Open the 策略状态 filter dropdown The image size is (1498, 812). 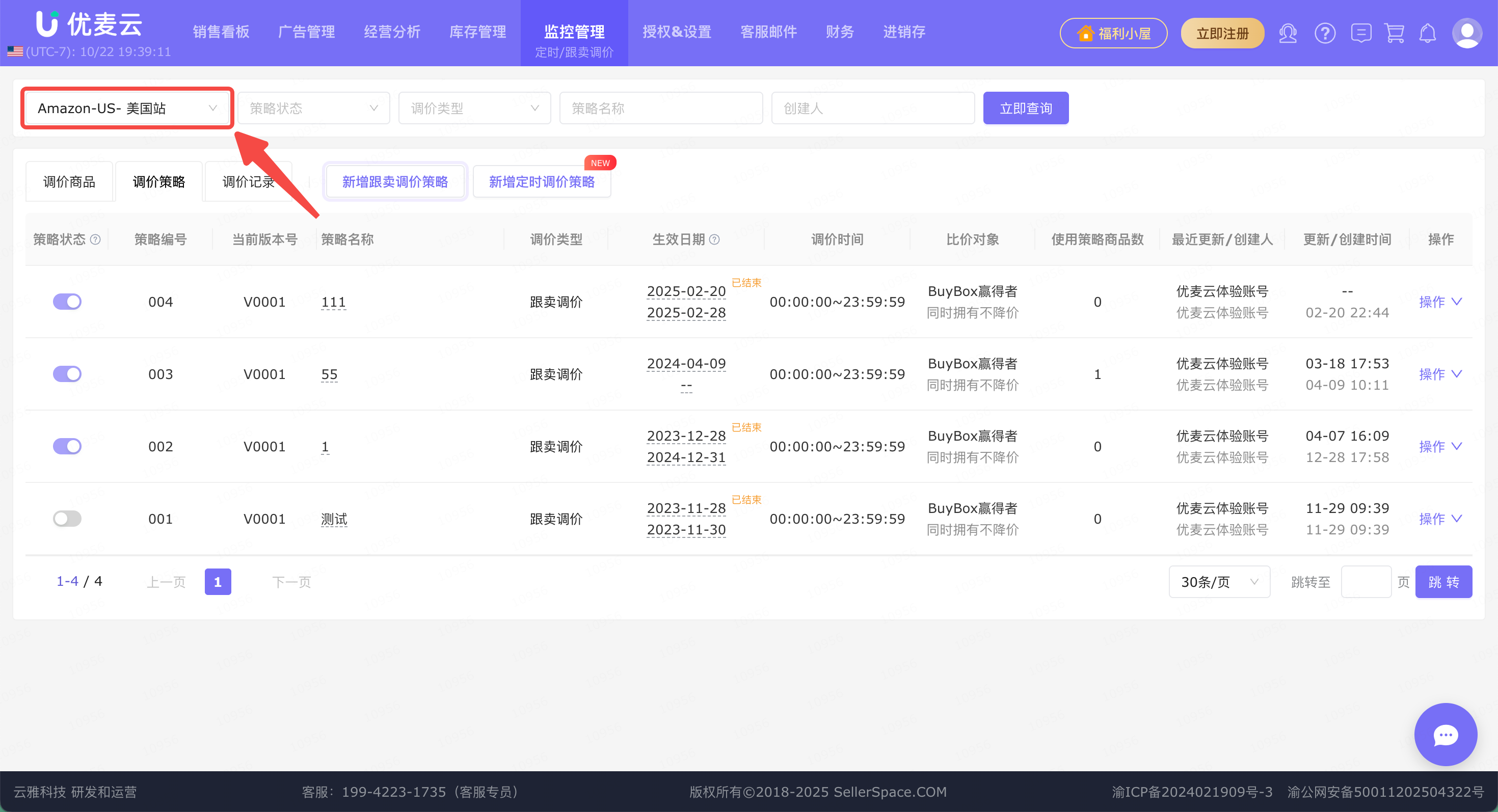pos(313,108)
